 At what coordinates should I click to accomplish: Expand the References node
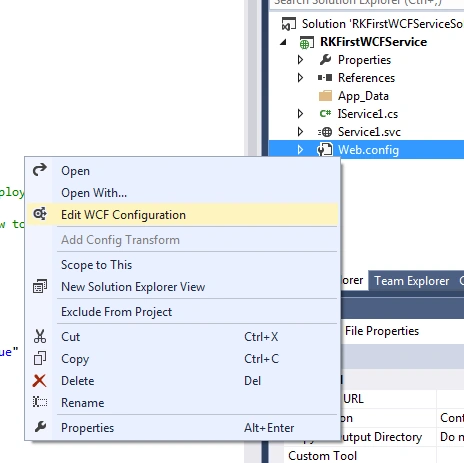point(300,78)
